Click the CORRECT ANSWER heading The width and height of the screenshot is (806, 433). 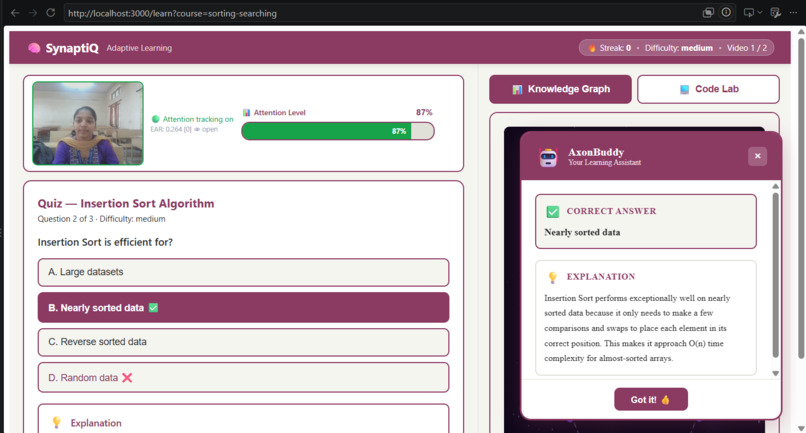coord(611,211)
